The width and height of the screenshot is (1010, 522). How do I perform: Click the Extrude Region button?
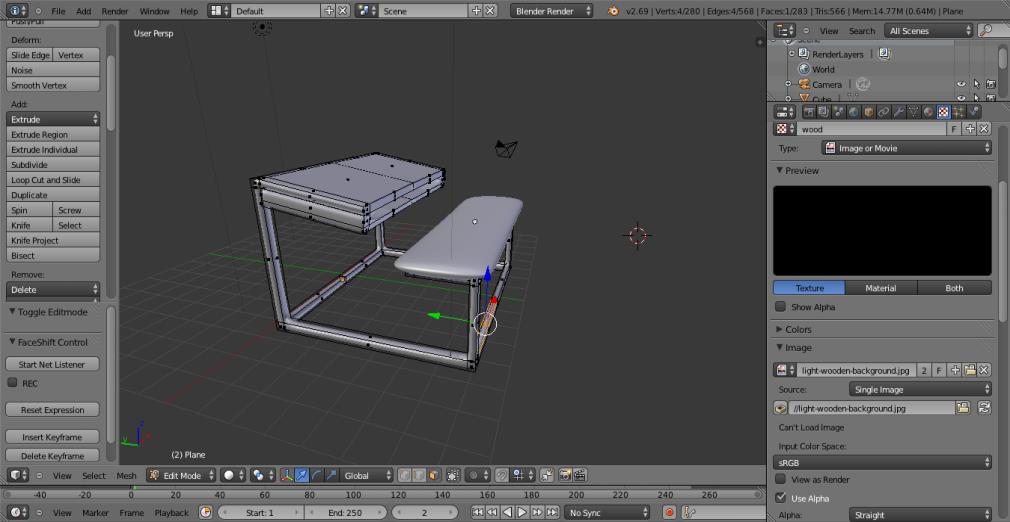pyautogui.click(x=53, y=134)
